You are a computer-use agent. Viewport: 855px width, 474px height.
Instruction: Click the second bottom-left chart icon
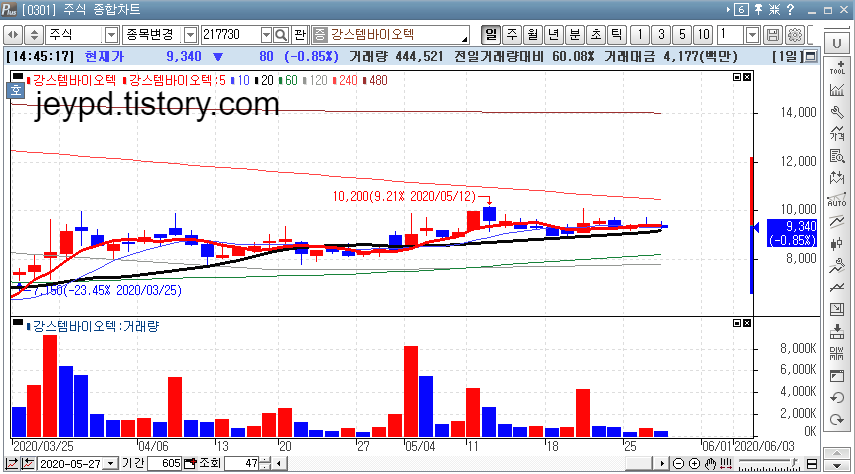point(28,464)
